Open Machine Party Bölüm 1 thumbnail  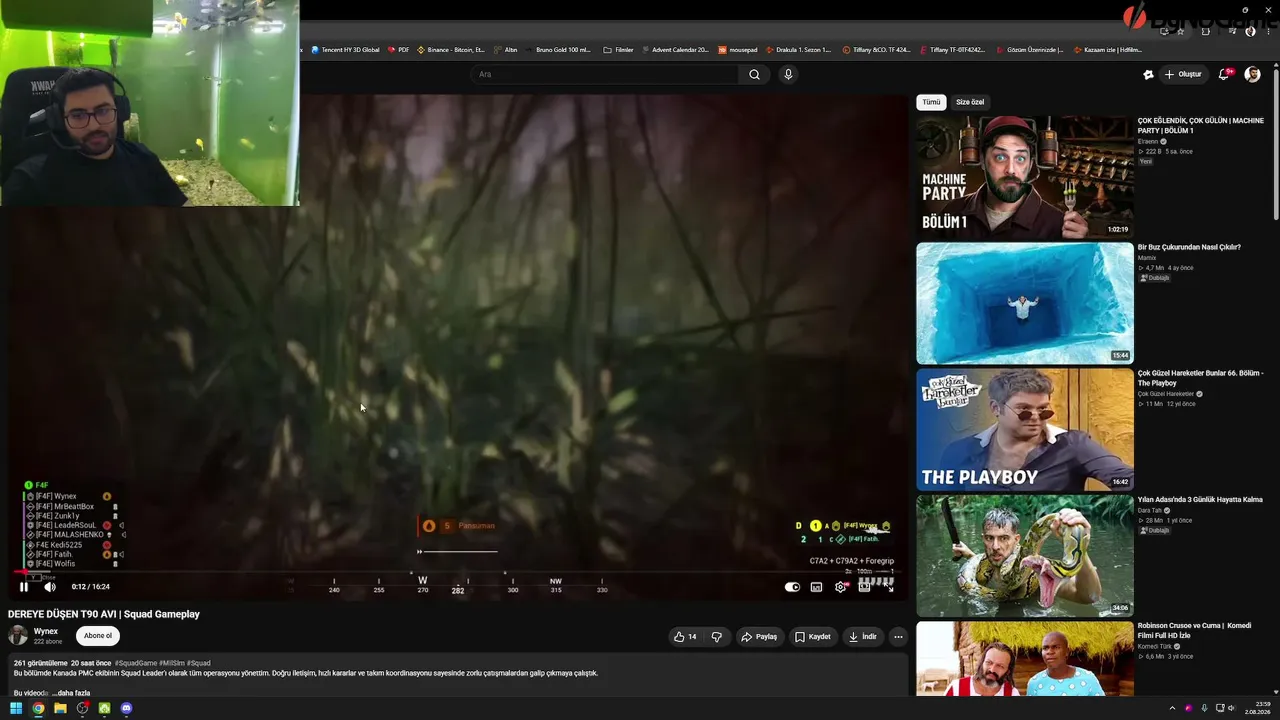(x=1025, y=177)
